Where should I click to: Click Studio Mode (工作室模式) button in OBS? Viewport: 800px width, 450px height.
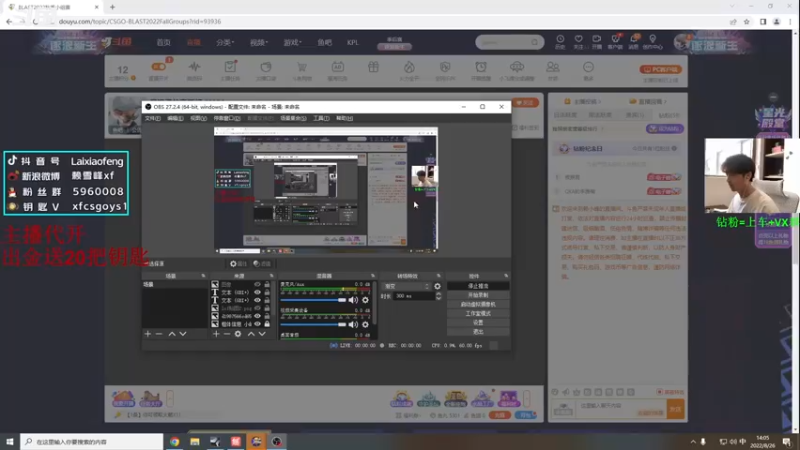coord(478,314)
